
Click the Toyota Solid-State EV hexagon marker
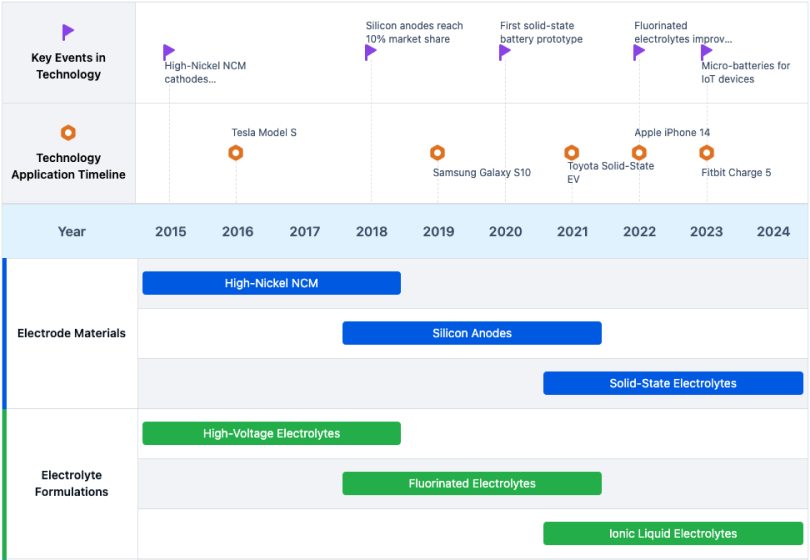pyautogui.click(x=572, y=153)
